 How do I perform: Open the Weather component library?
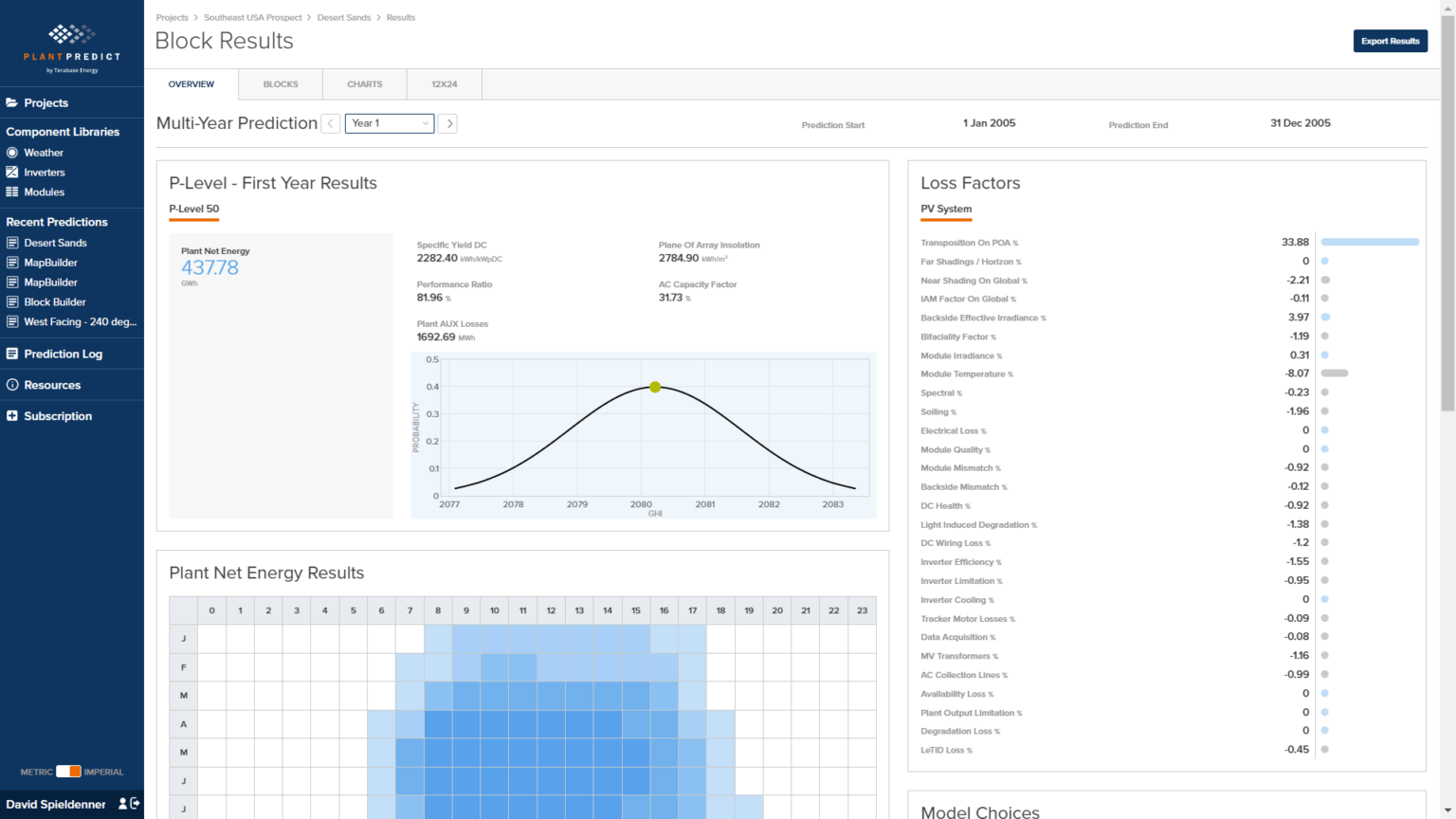(44, 152)
